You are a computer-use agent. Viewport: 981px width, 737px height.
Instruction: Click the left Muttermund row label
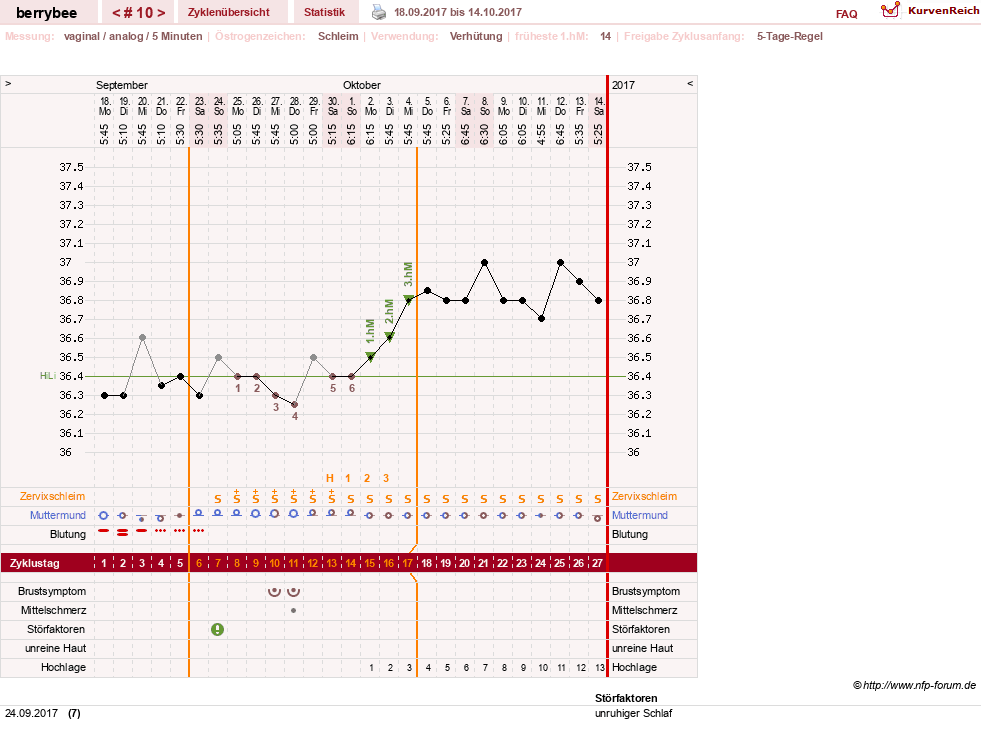(x=58, y=515)
